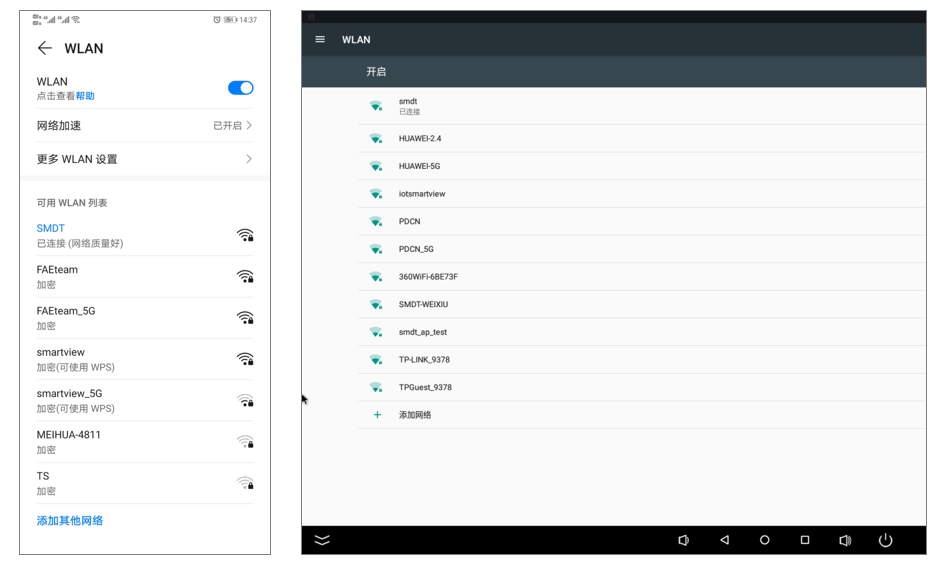Tap the FAEteam_5G Wi-Fi signal icon
The image size is (948, 573).
pos(245,318)
